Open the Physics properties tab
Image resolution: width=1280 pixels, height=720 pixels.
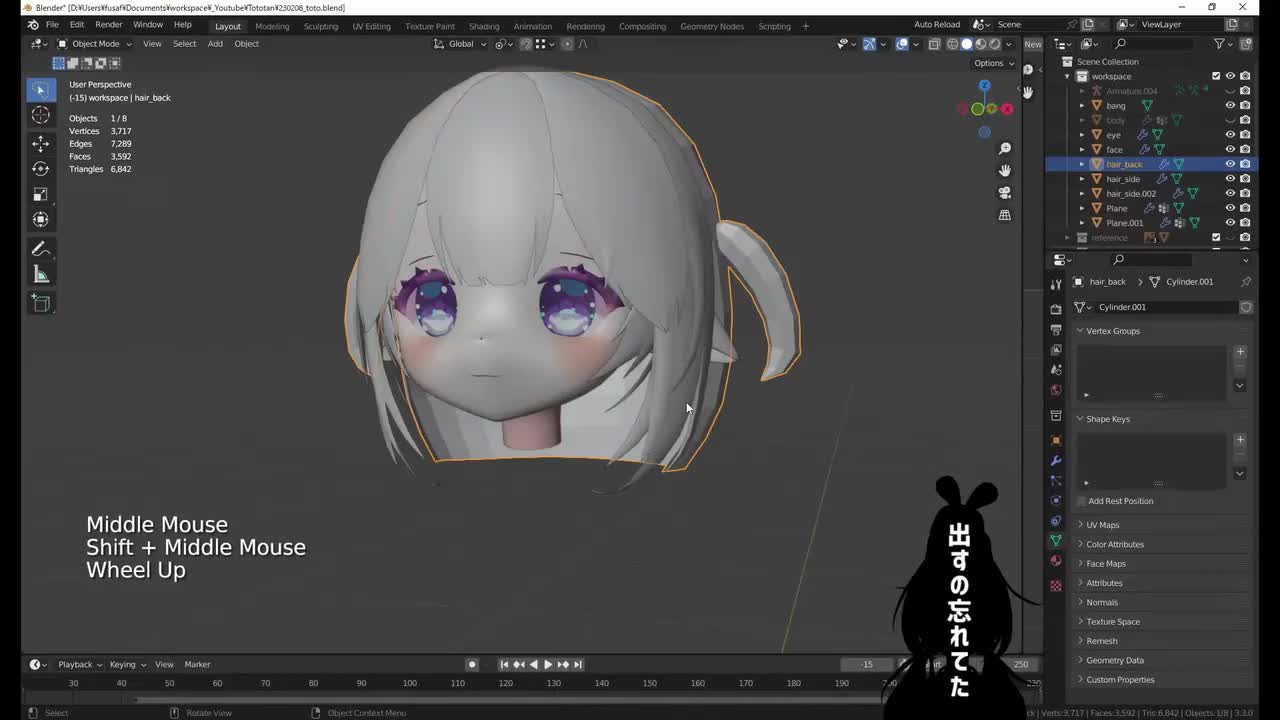pos(1056,500)
